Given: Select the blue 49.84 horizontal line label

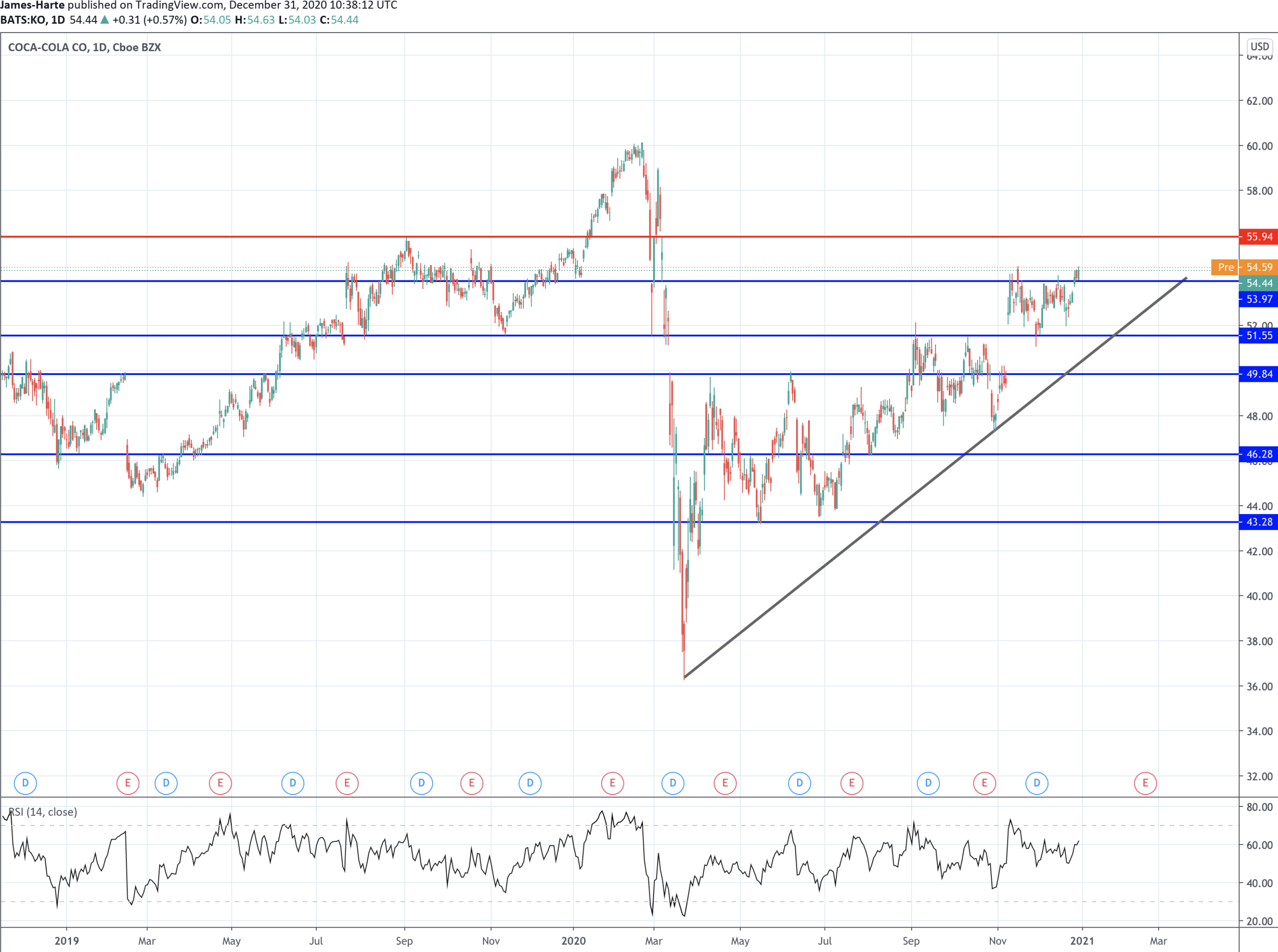Looking at the screenshot, I should 1259,374.
